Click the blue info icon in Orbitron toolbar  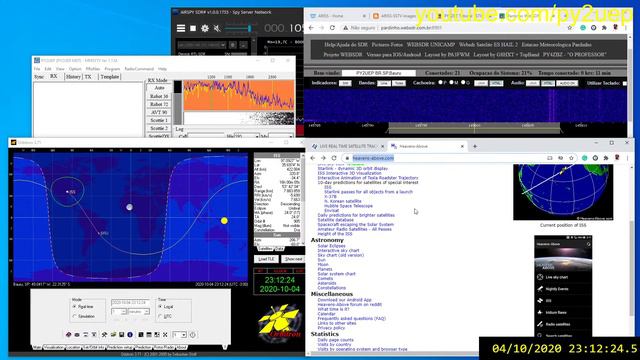coord(130,335)
